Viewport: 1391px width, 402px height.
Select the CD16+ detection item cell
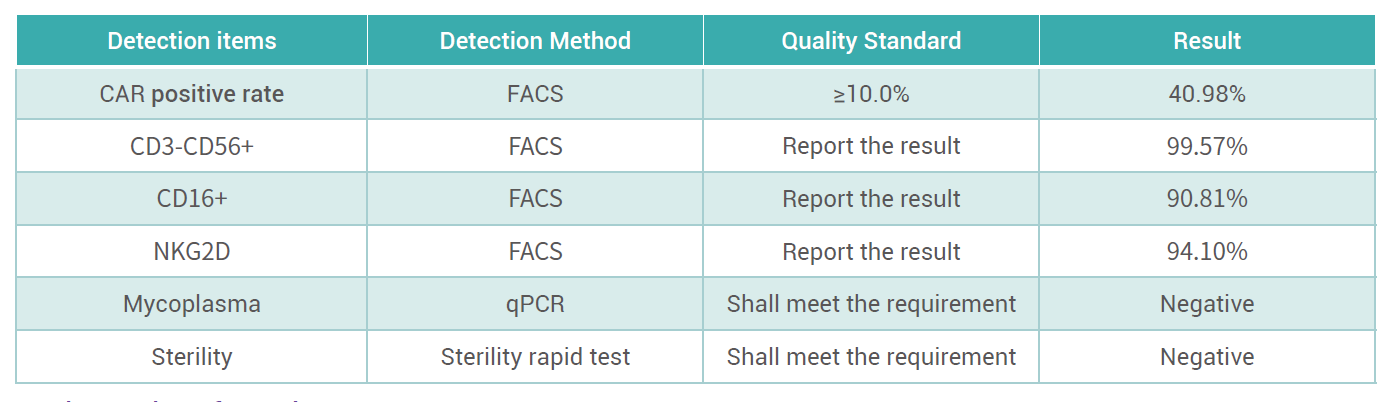pyautogui.click(x=192, y=199)
